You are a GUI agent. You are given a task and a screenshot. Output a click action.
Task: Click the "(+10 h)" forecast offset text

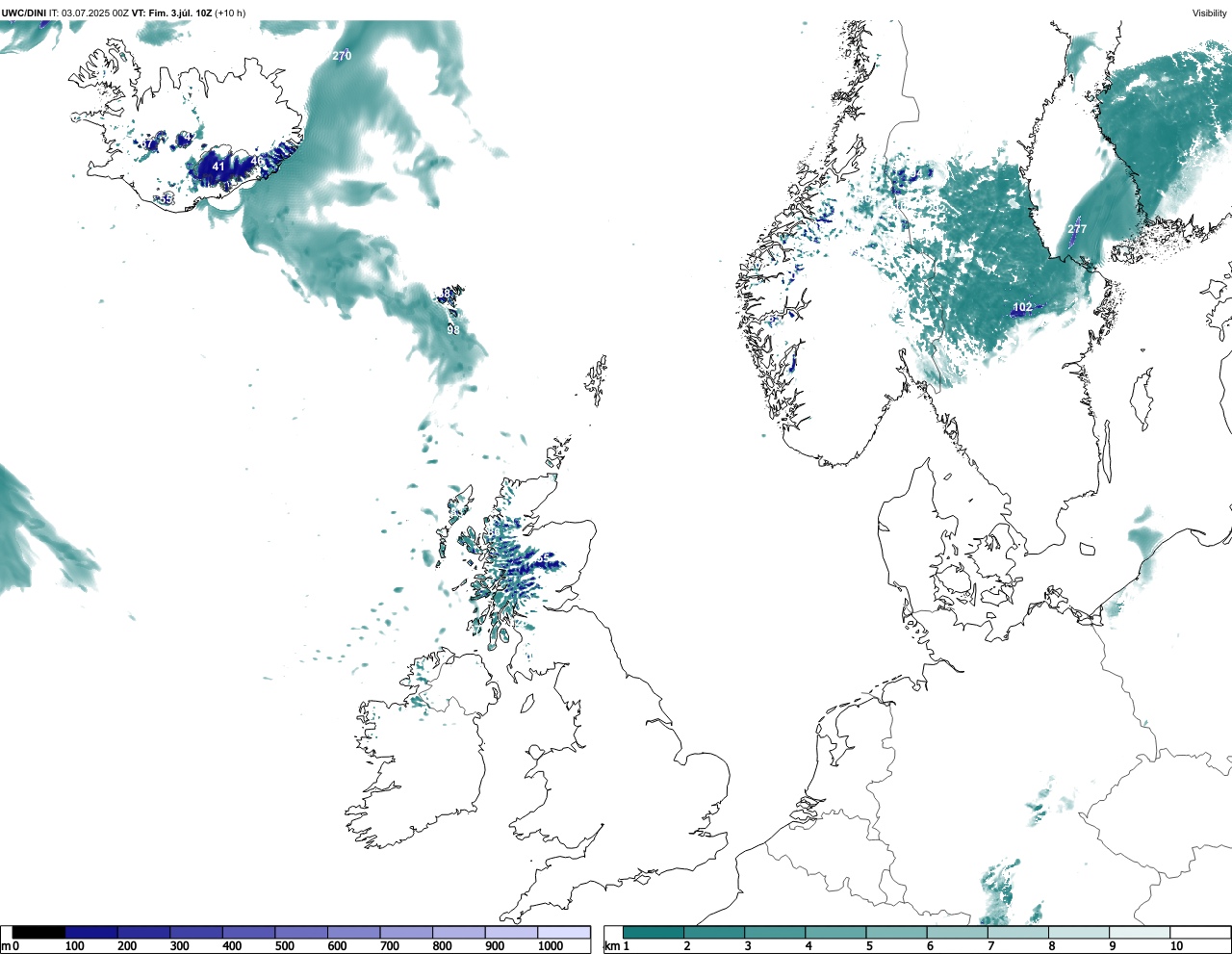pos(230,13)
